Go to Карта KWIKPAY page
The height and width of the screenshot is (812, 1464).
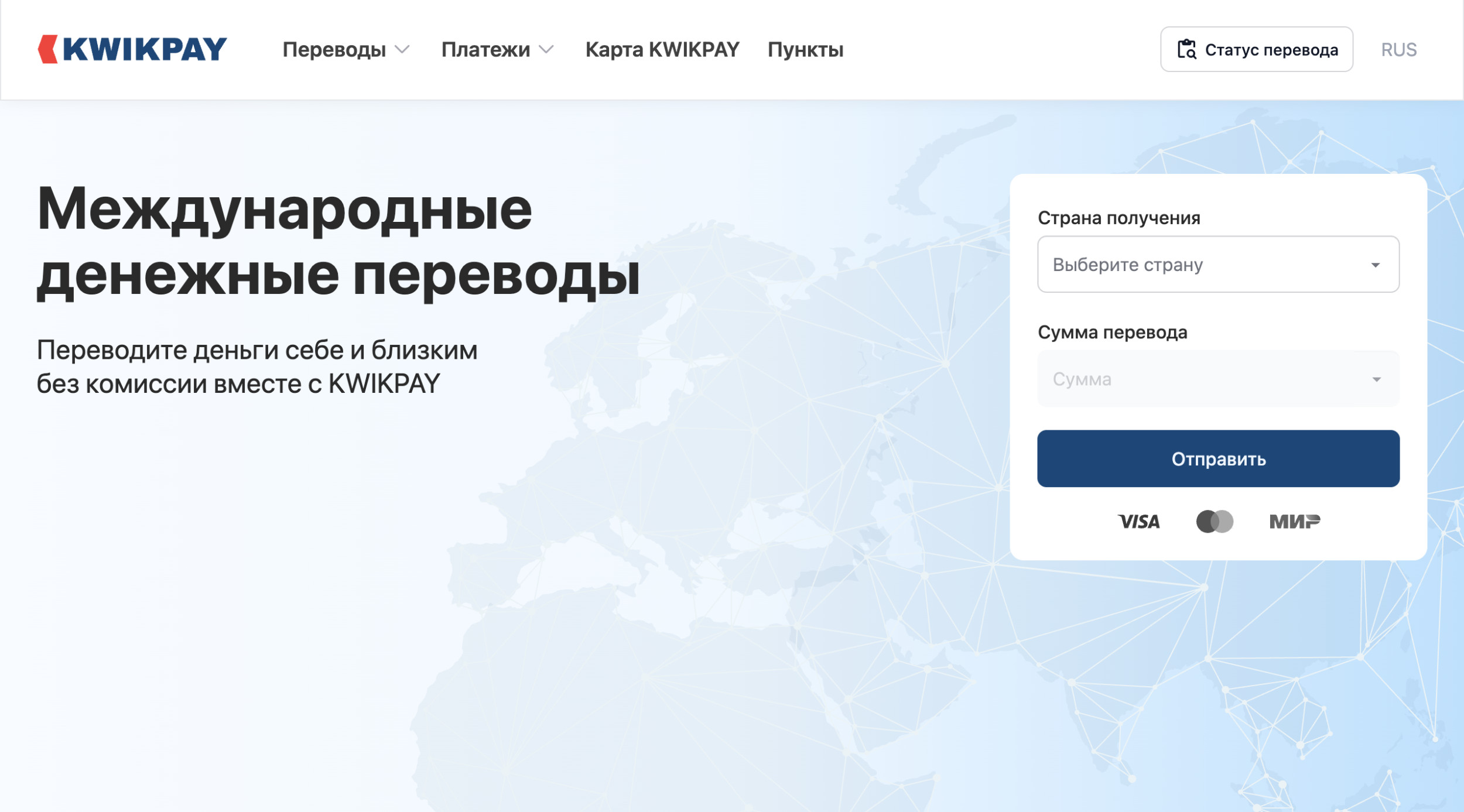(x=662, y=50)
